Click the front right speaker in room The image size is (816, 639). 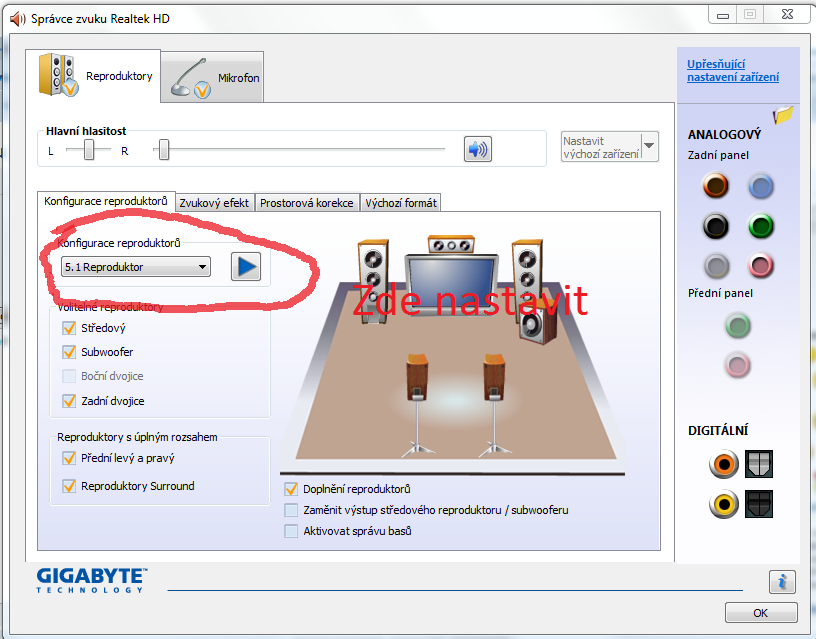528,273
